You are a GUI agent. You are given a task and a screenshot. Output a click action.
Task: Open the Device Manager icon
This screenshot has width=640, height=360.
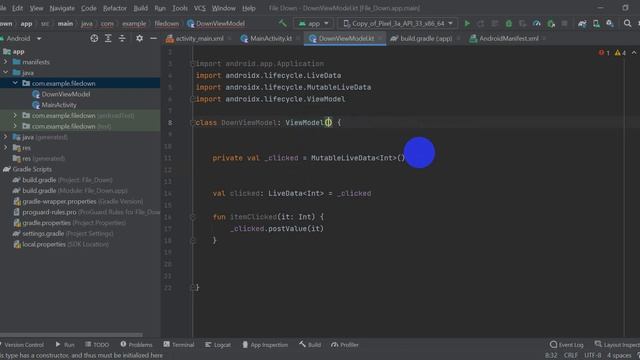pos(596,24)
